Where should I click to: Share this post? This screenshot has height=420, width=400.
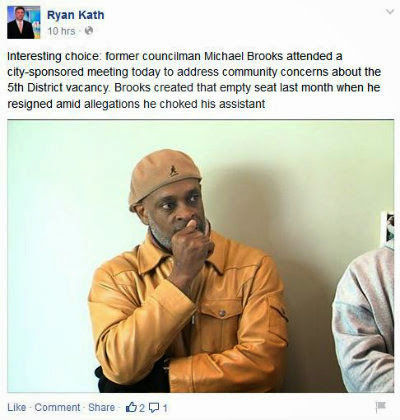click(x=101, y=407)
